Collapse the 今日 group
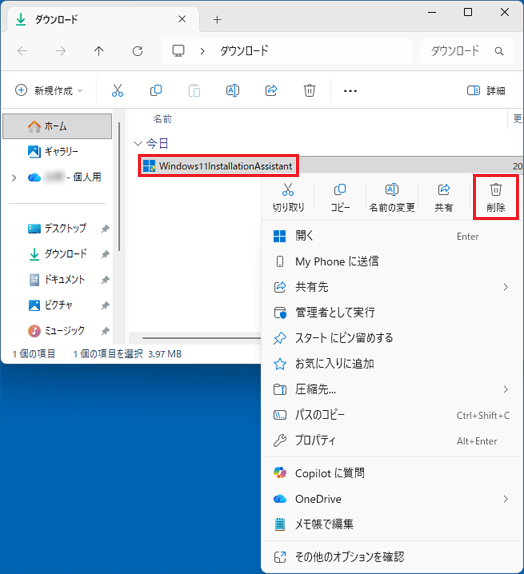Viewport: 524px width, 574px height. (138, 143)
